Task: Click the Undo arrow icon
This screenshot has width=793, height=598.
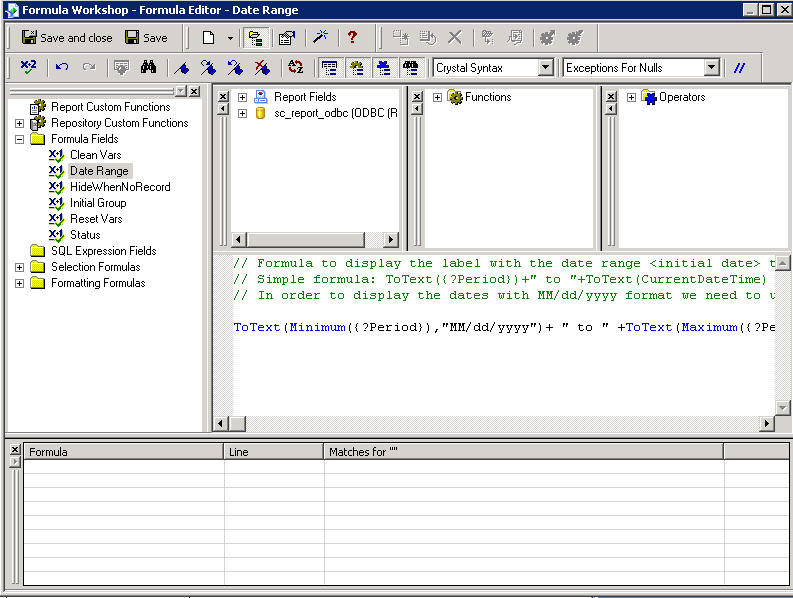Action: point(62,67)
